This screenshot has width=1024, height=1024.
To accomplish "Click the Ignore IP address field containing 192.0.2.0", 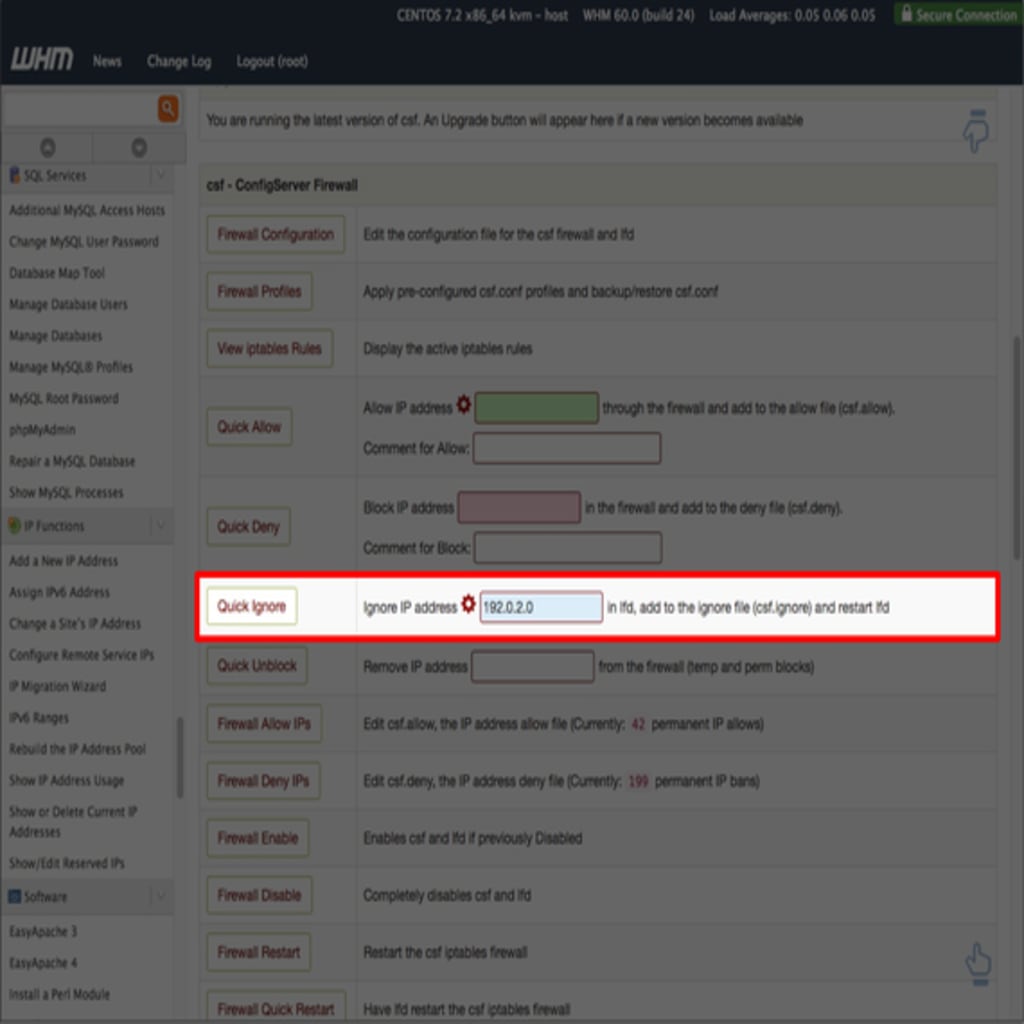I will 541,607.
